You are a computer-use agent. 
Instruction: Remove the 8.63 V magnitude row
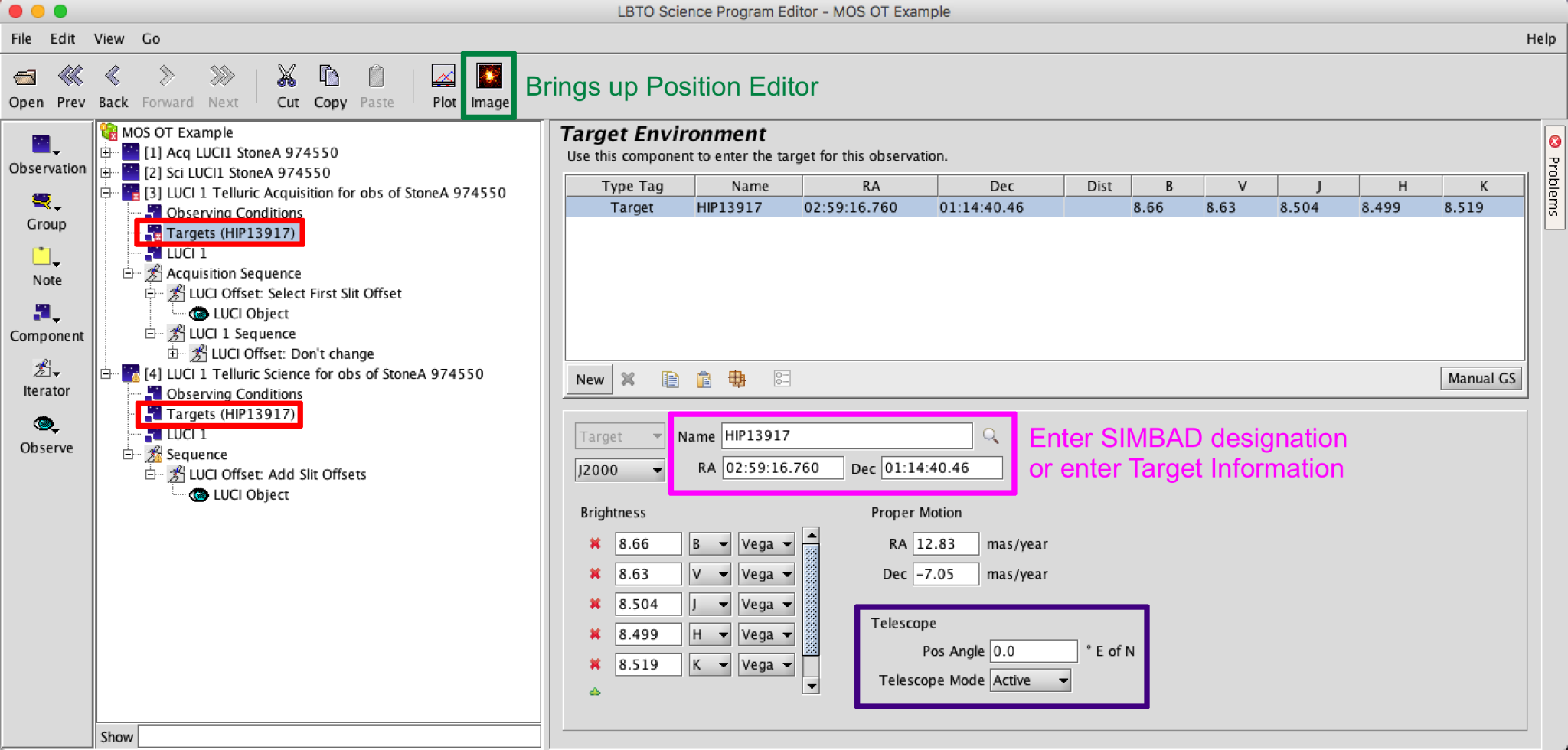point(595,574)
